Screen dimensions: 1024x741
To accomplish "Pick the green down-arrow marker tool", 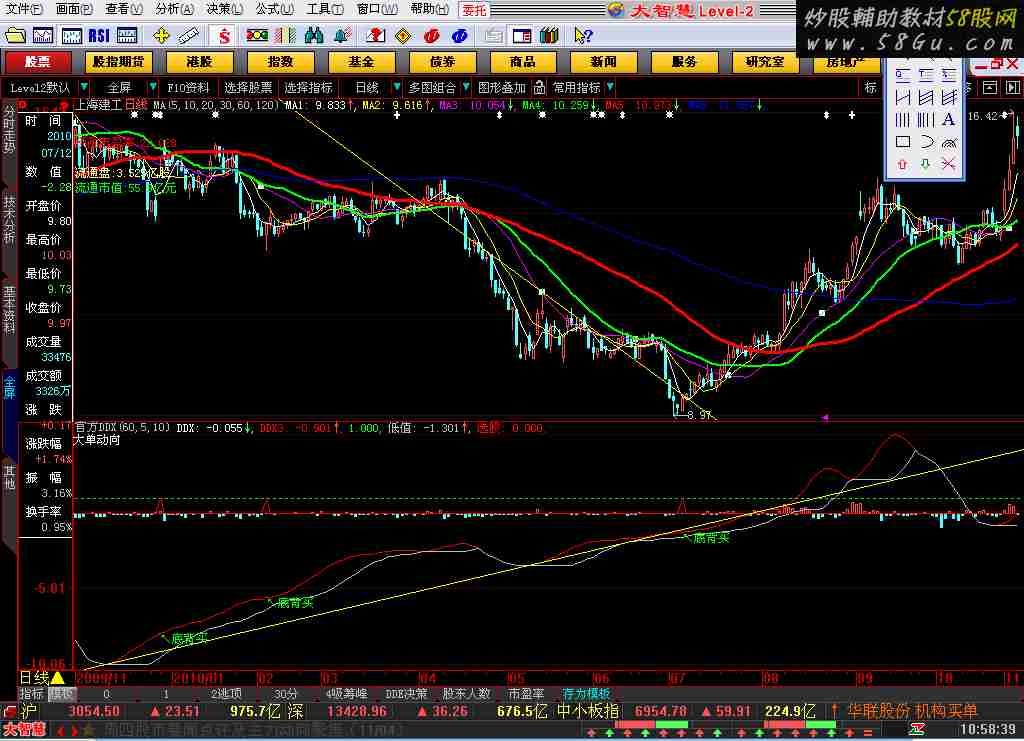I will click(x=925, y=163).
